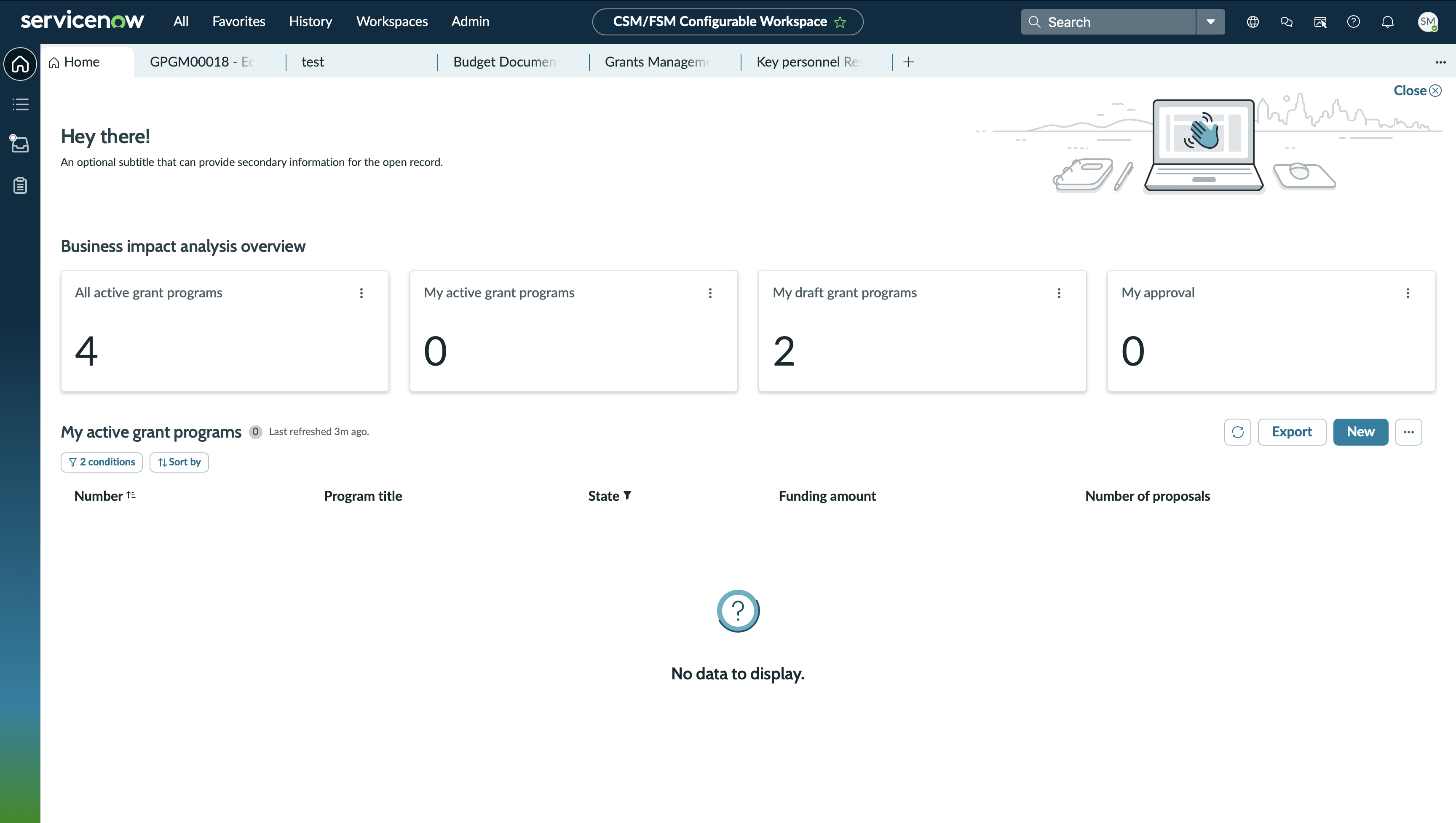Sort by the Number of proposals column
This screenshot has height=823, width=1456.
click(1147, 496)
